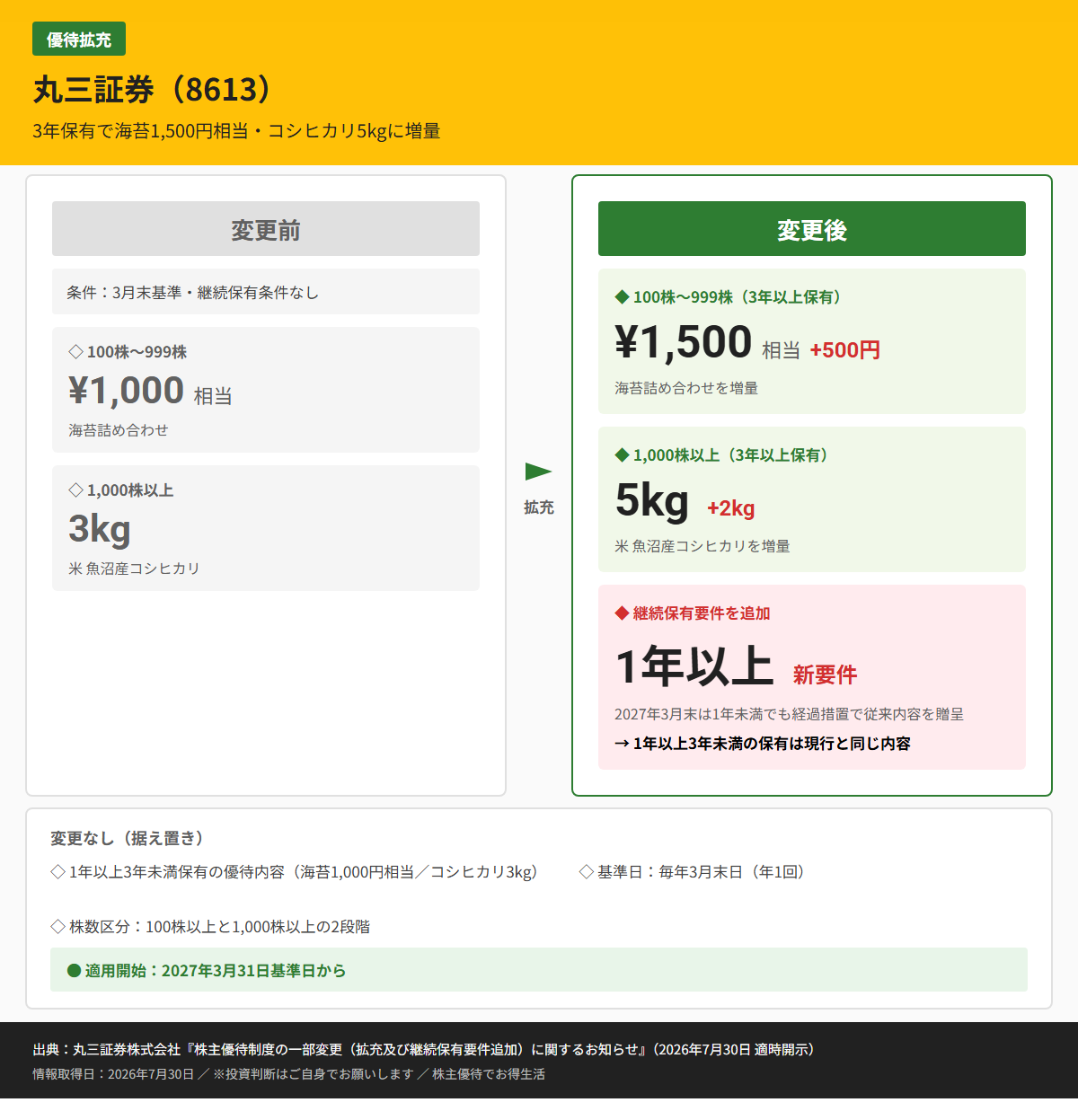The width and height of the screenshot is (1078, 1120).
Task: Click 出典：丸三証券株式会社 source line
Action: coord(423,1049)
